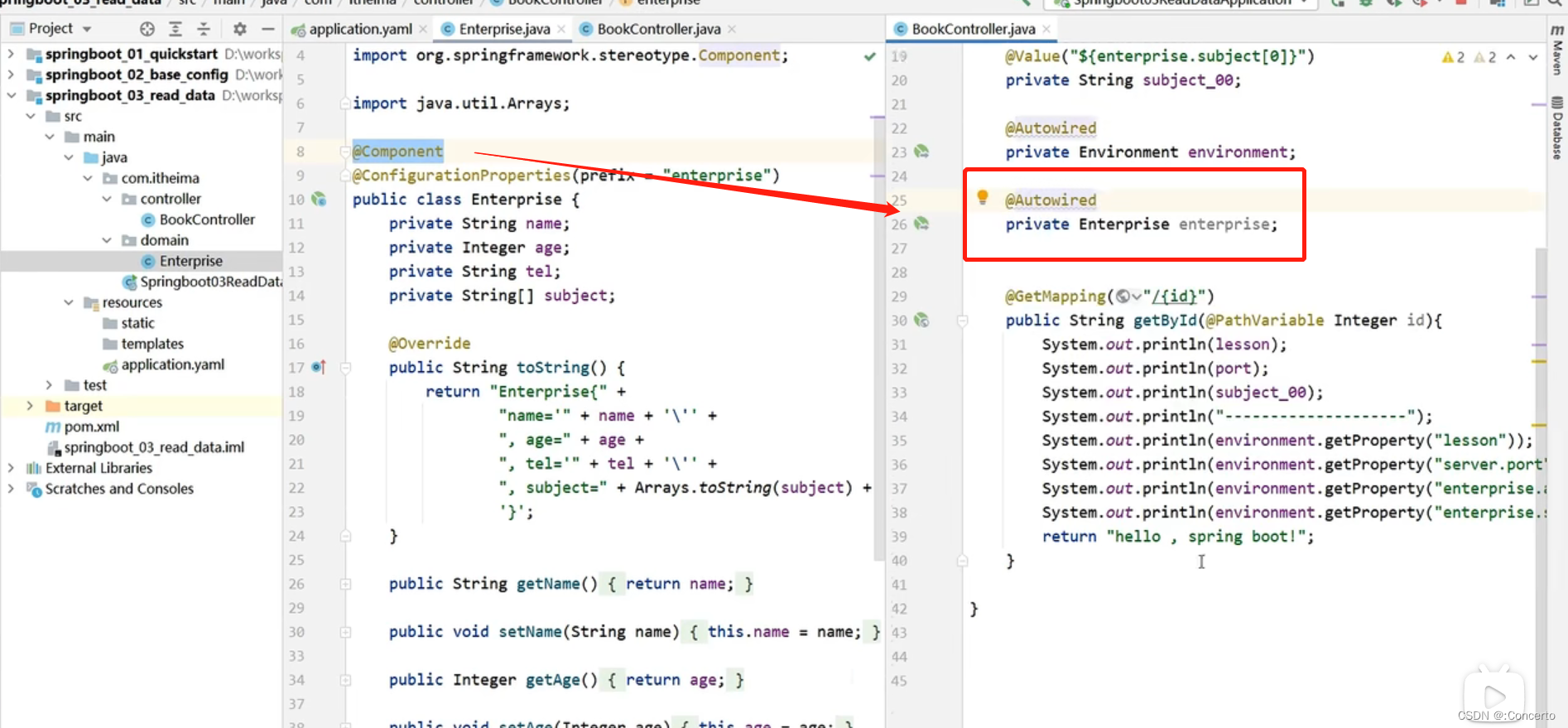Open the Maven tool window
This screenshot has width=1568, height=728.
(x=1557, y=50)
